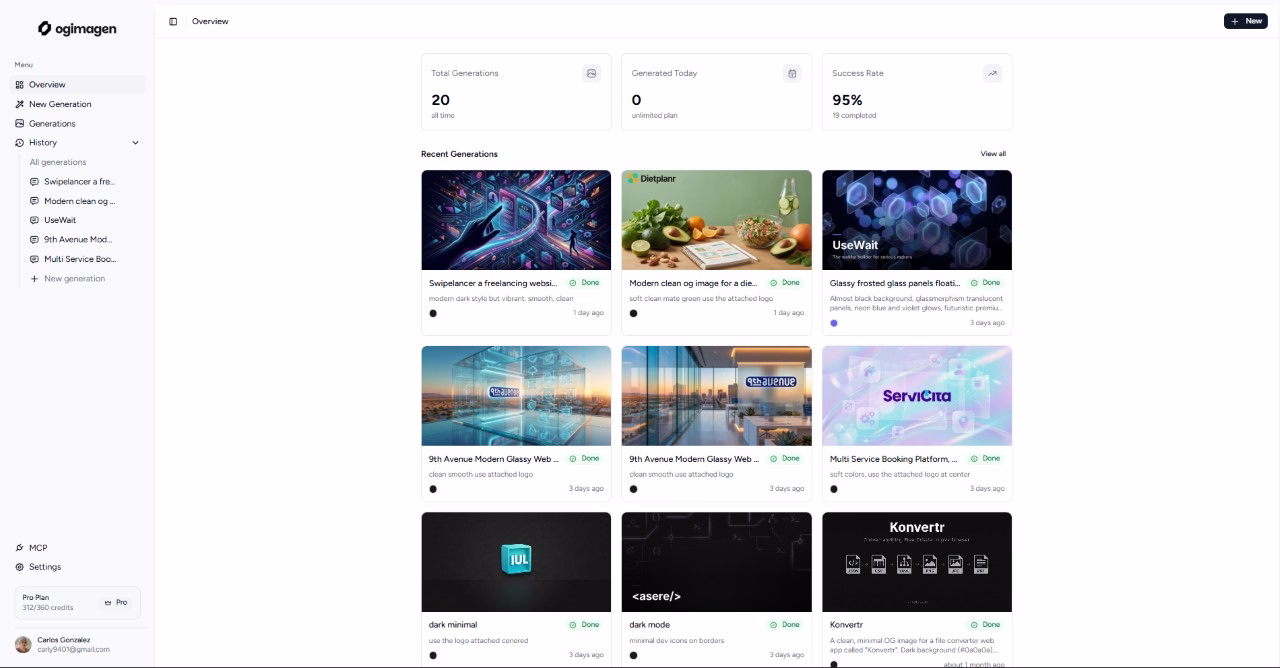This screenshot has height=668, width=1280.
Task: Click View all recent generations
Action: click(993, 154)
